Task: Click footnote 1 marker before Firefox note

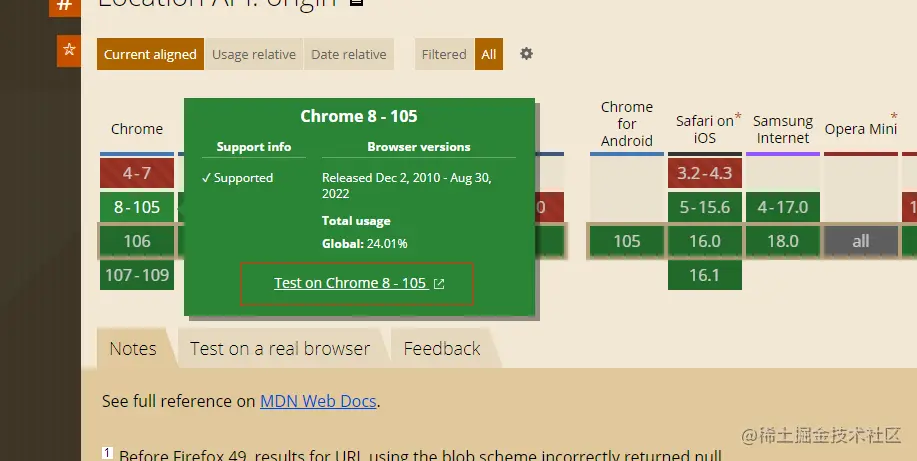Action: click(108, 453)
